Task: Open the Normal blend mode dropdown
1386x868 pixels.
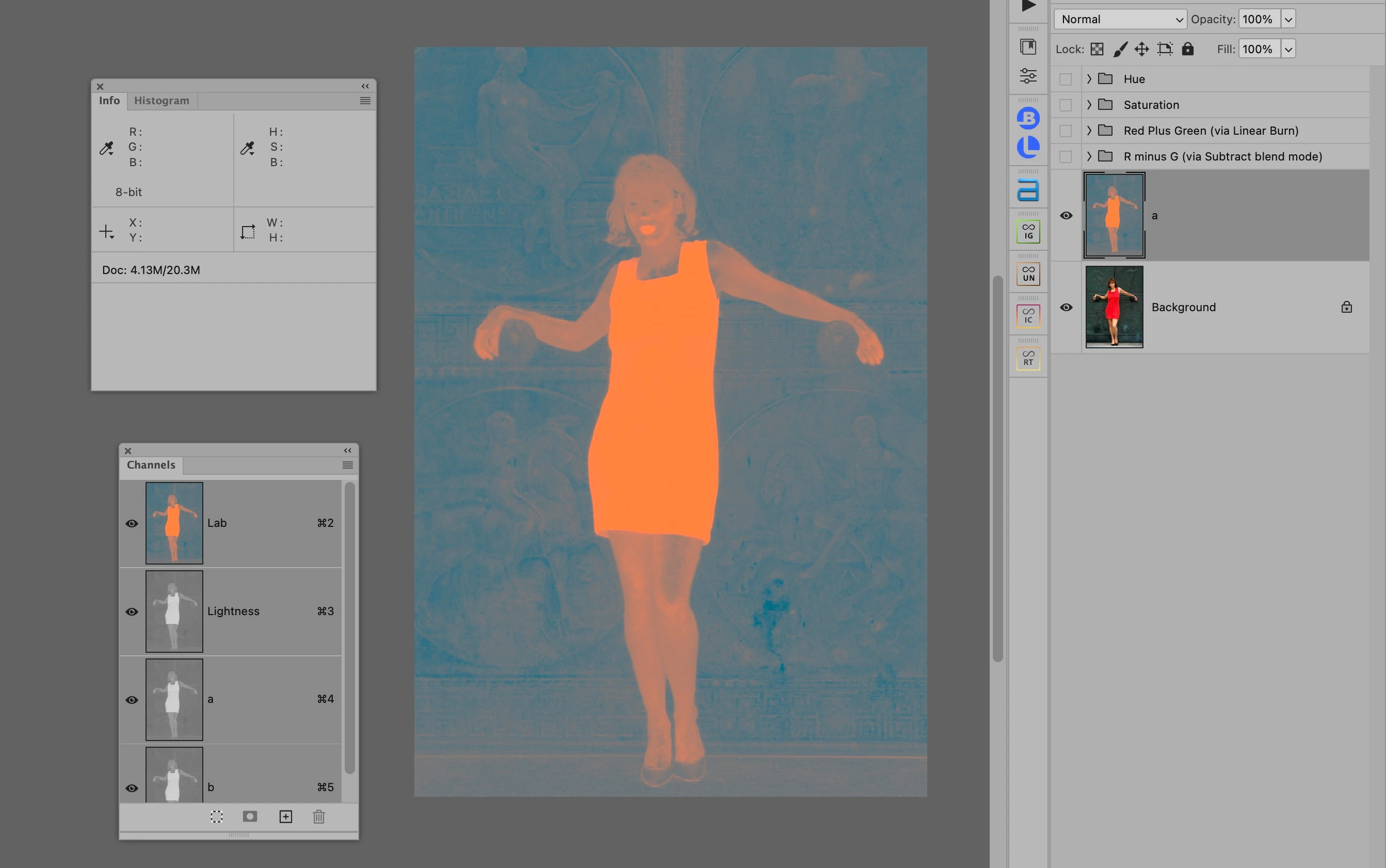Action: pos(1120,19)
